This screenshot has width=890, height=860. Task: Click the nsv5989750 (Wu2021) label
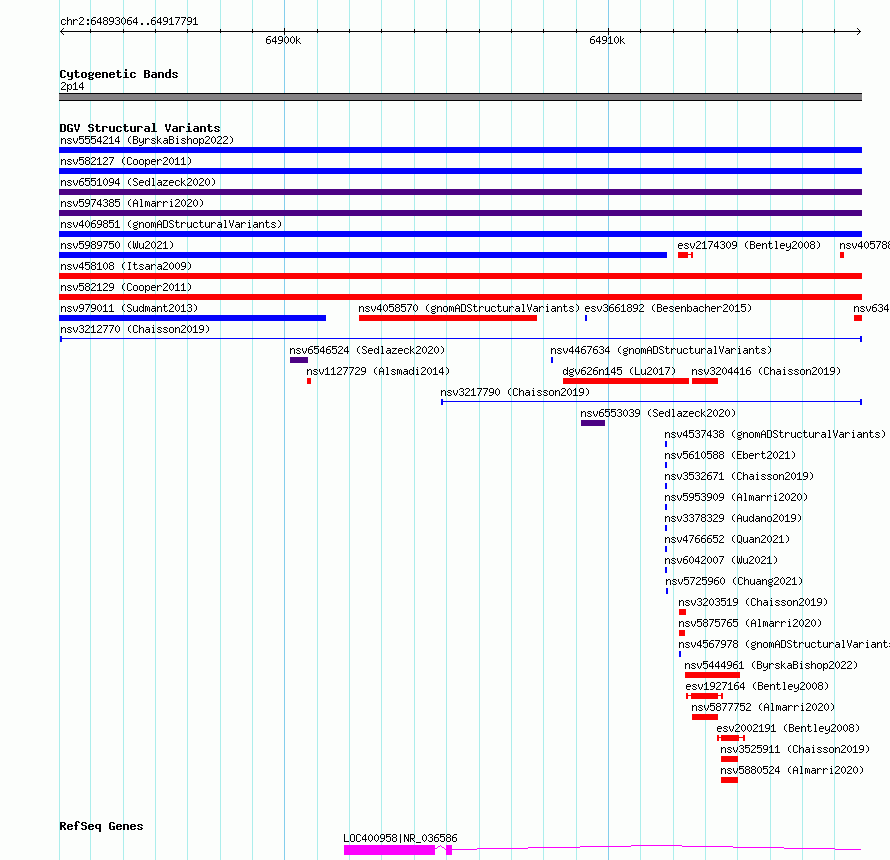pos(117,245)
